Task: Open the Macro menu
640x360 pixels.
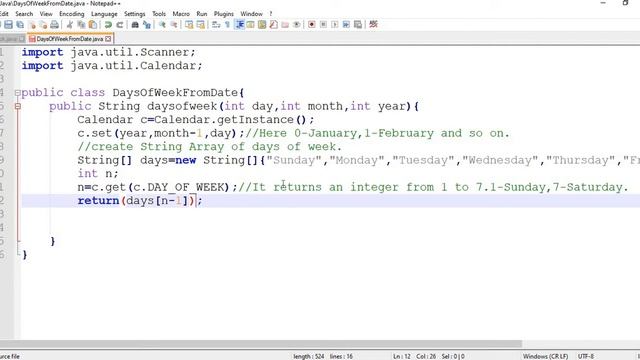Action: coord(181,14)
